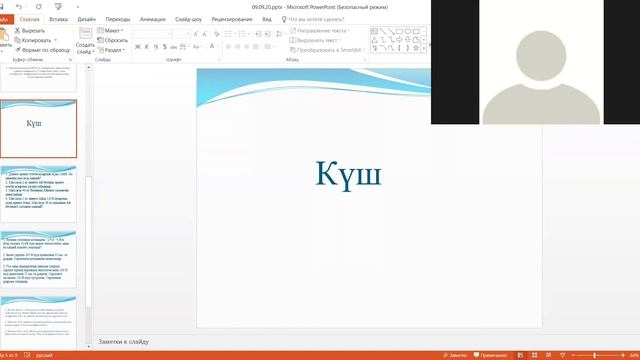Open the font size combo box

click(x=182, y=34)
